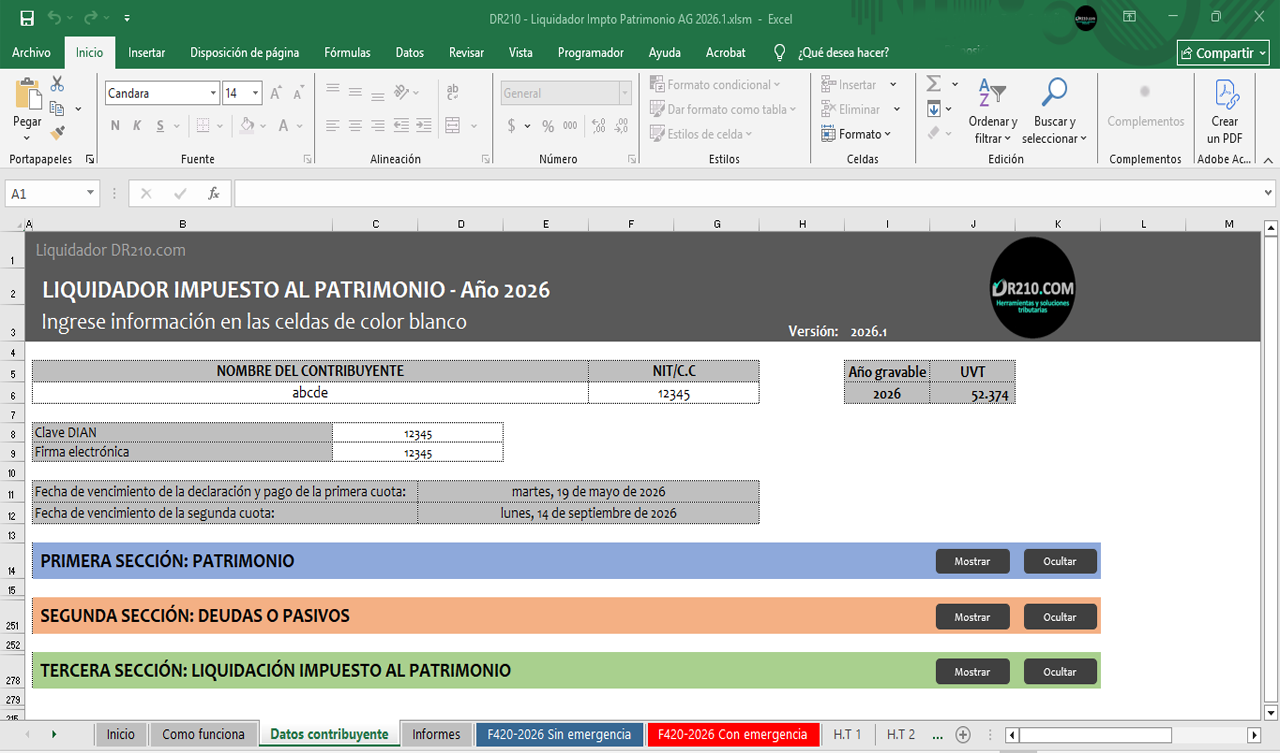
Task: Open the F420-2026 Con emergencia sheet tab
Action: click(732, 734)
